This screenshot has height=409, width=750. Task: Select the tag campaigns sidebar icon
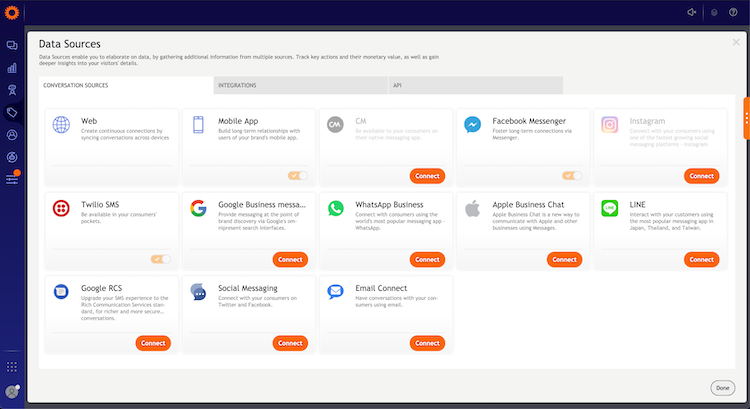pos(12,112)
